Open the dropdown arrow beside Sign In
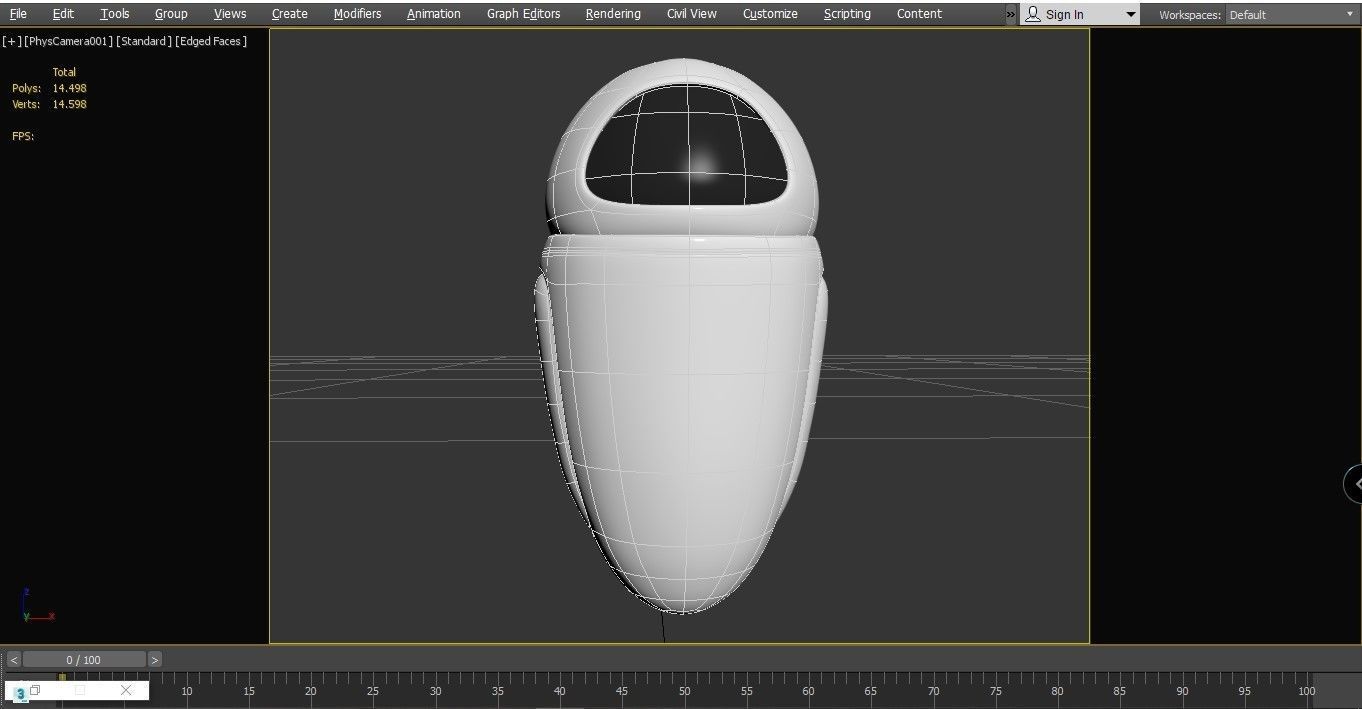 (1131, 15)
